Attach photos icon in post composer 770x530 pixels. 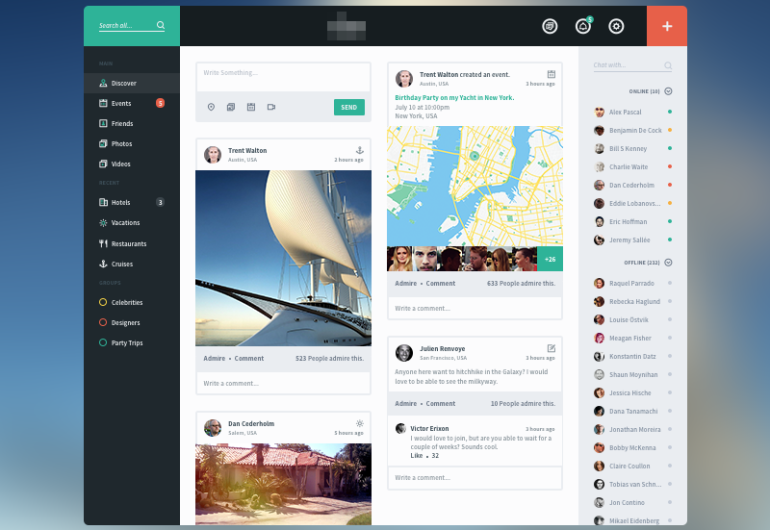click(x=231, y=107)
